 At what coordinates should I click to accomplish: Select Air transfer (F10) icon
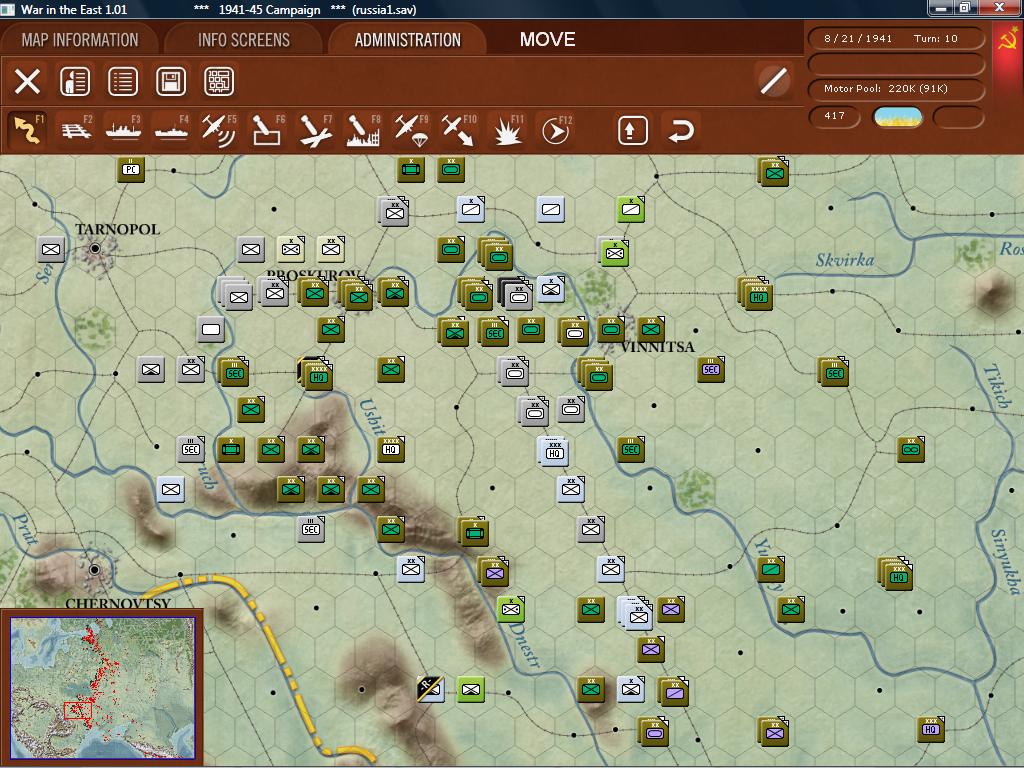point(459,129)
